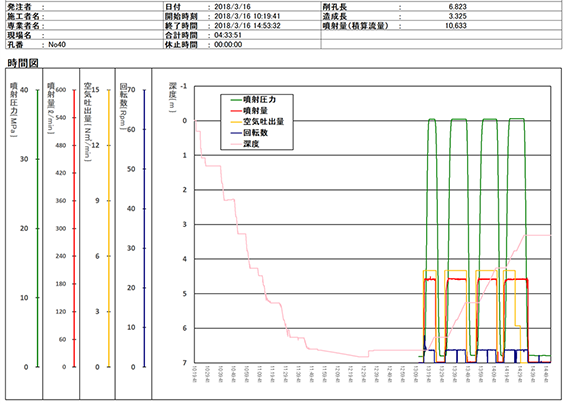This screenshot has width=570, height=404.
Task: Select the 空気吐出量[Nm³/min] vertical axis title
Action: (88, 122)
